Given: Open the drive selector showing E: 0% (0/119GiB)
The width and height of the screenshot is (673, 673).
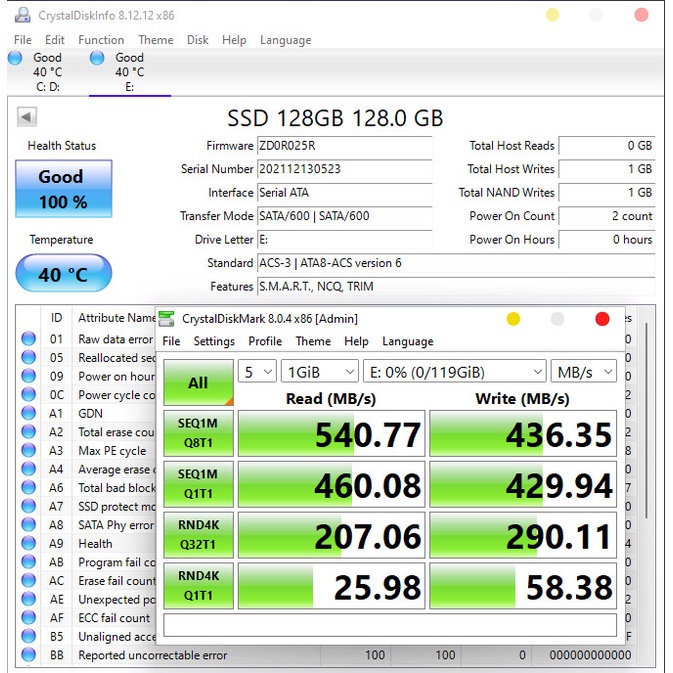Looking at the screenshot, I should point(455,371).
